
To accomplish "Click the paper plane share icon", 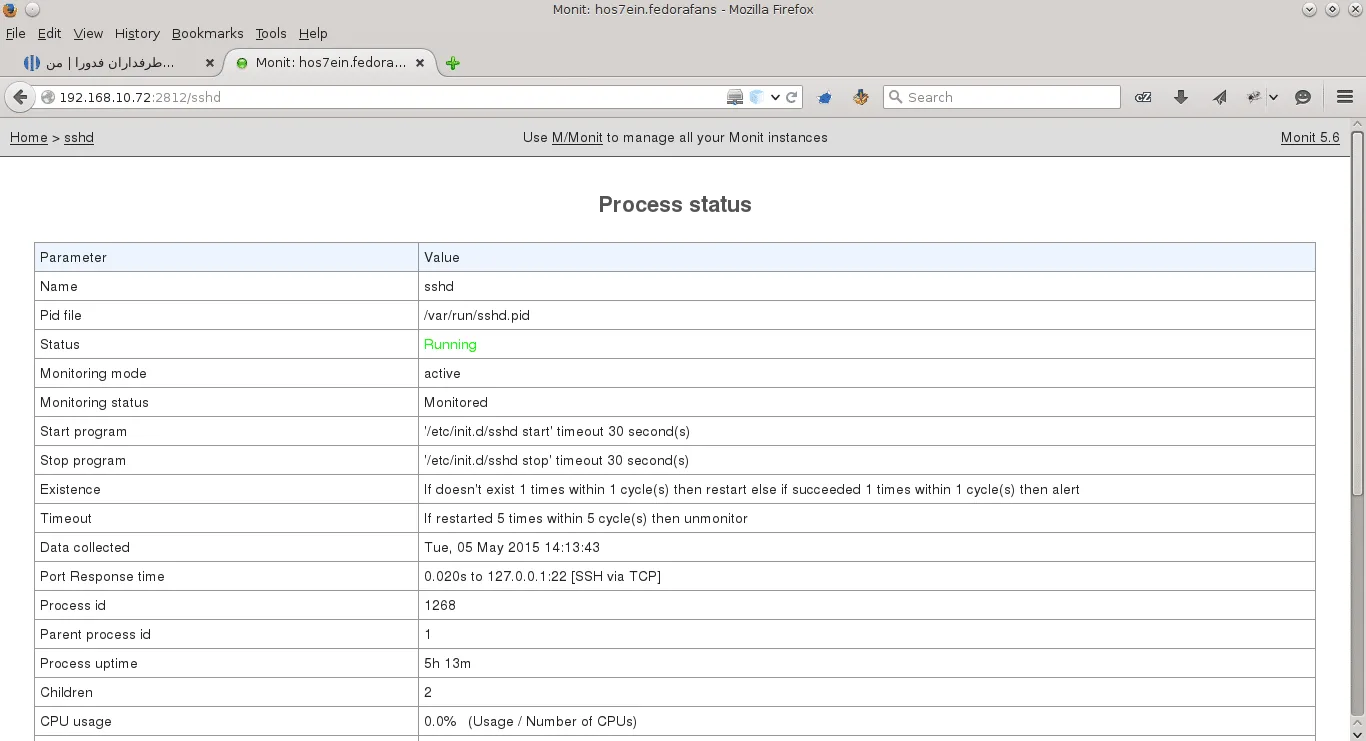I will click(x=1220, y=97).
